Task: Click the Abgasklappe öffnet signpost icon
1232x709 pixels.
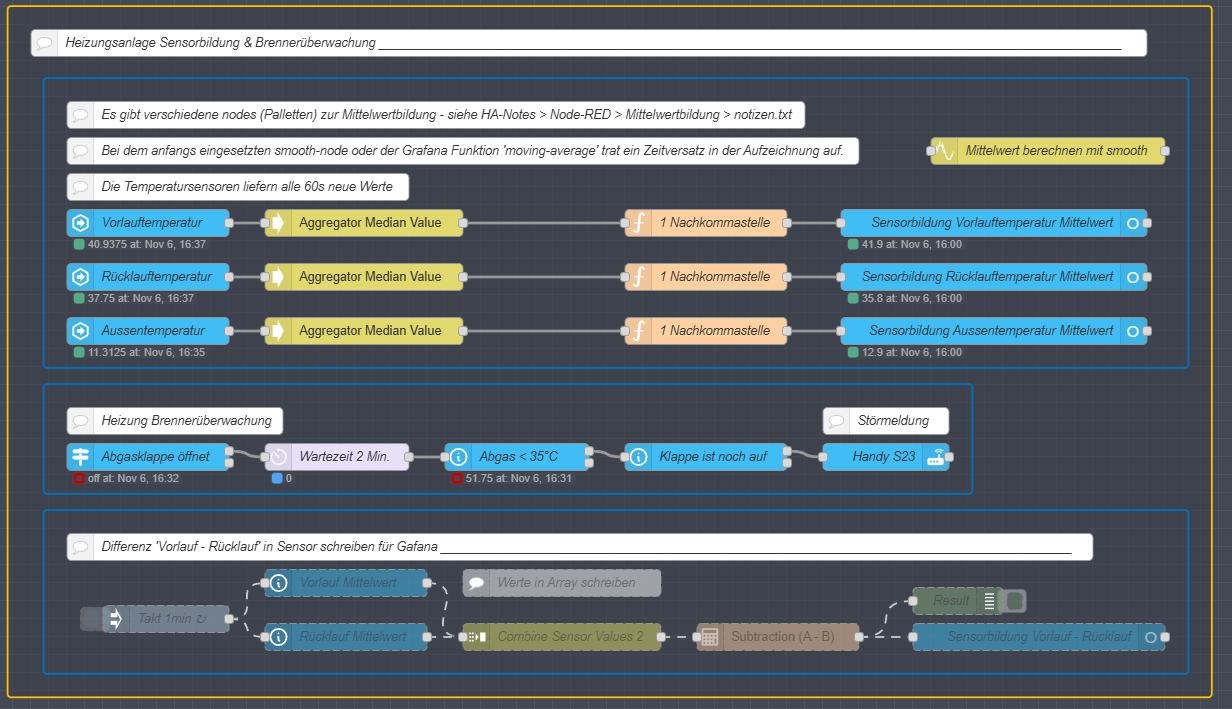Action: (81, 457)
